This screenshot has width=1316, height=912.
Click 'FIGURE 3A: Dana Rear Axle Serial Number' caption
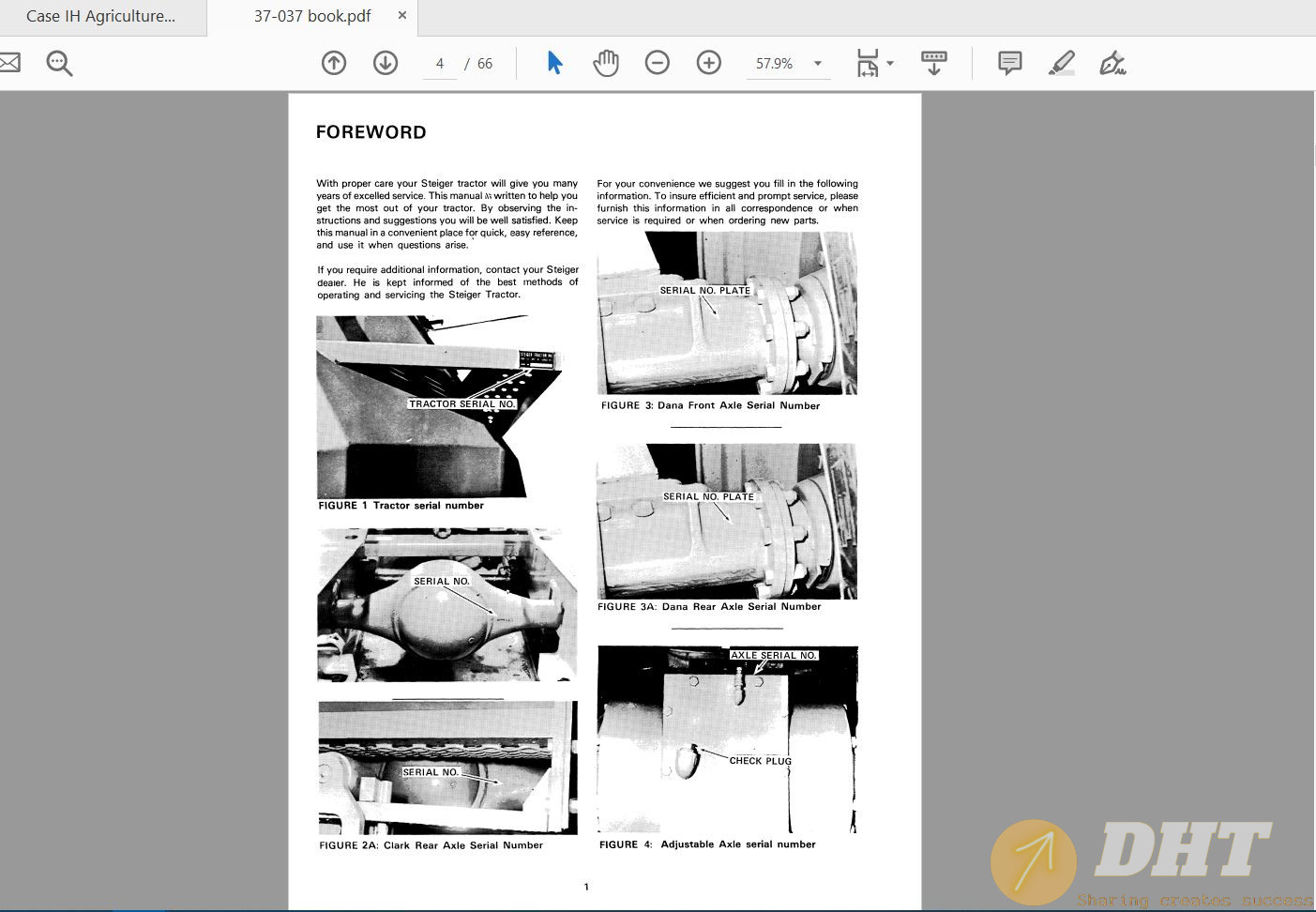click(709, 607)
